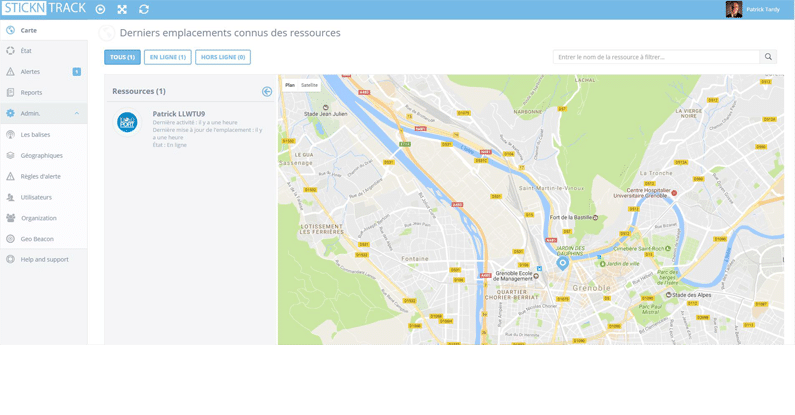Open Géographiques in the sidebar

point(44,156)
